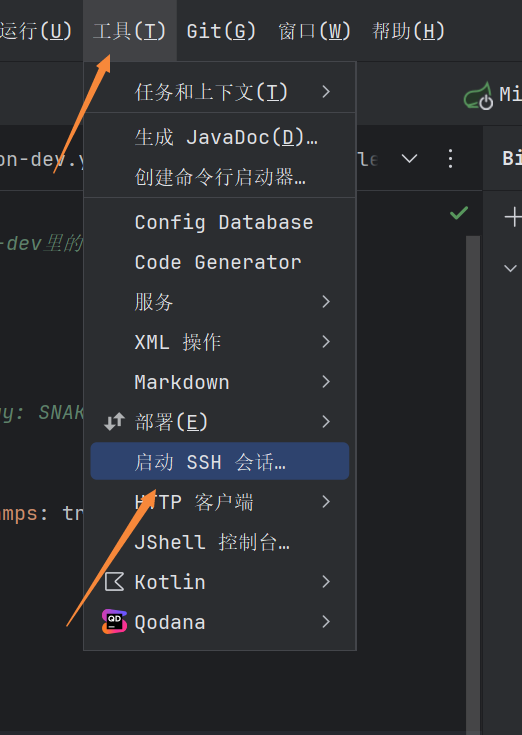Open the Git(G) menu
The width and height of the screenshot is (522, 735).
tap(221, 31)
